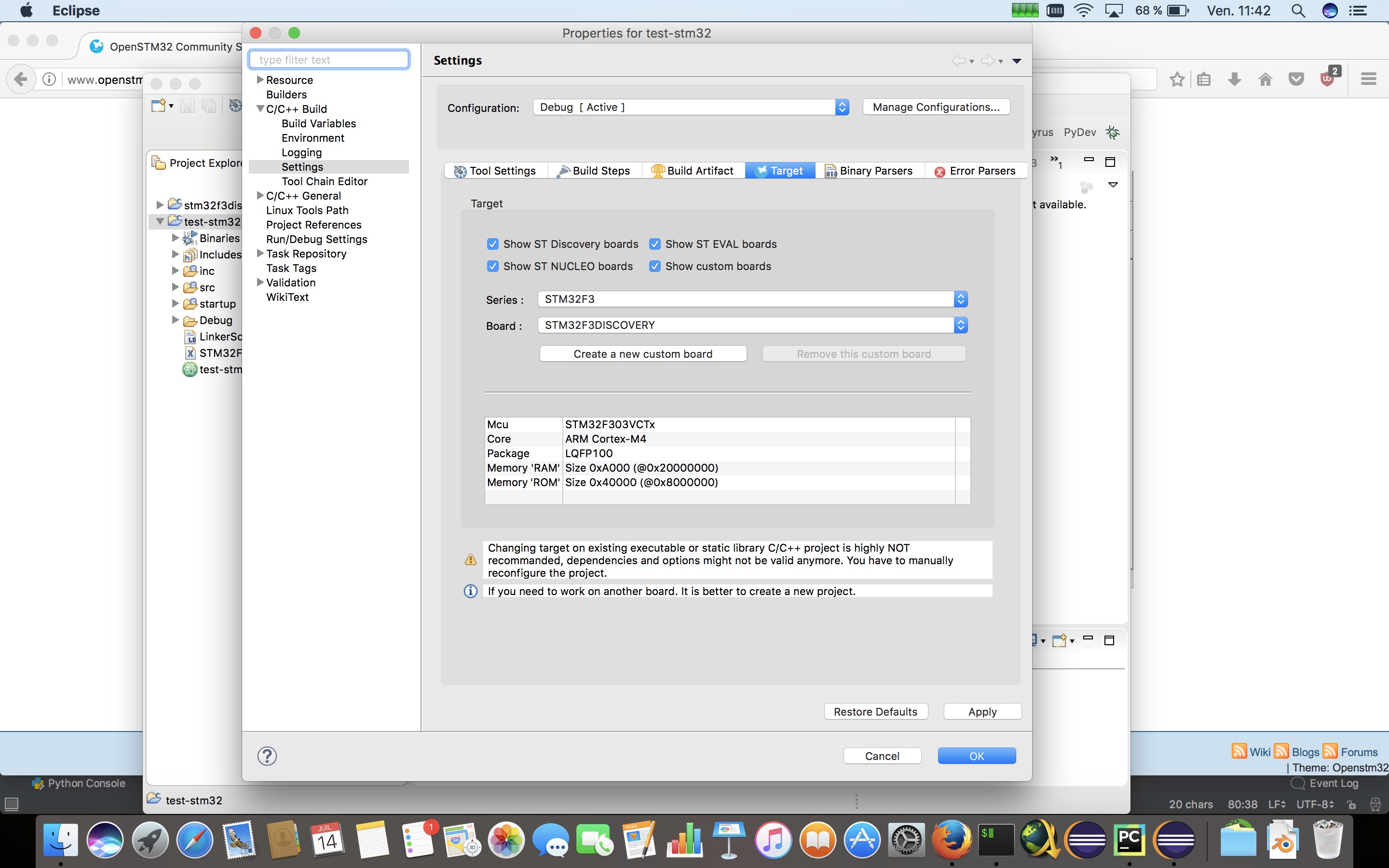Open Spotlight search in menu bar
This screenshot has height=868, width=1389.
click(1298, 11)
